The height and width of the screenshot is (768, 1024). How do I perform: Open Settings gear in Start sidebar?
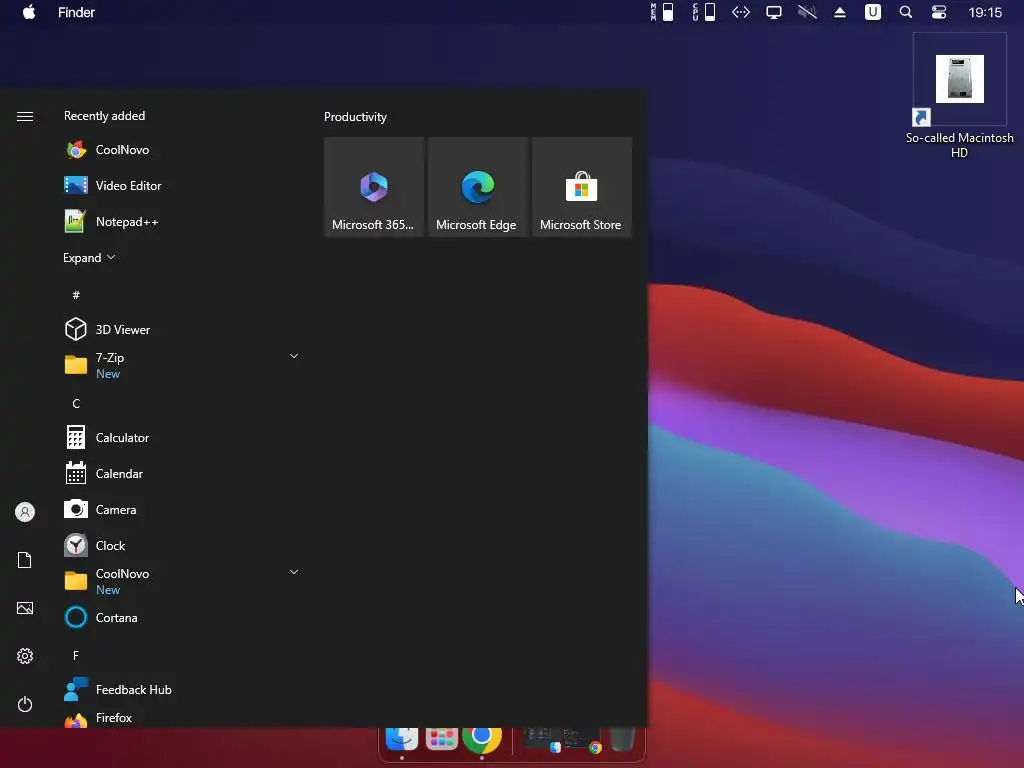[x=25, y=656]
